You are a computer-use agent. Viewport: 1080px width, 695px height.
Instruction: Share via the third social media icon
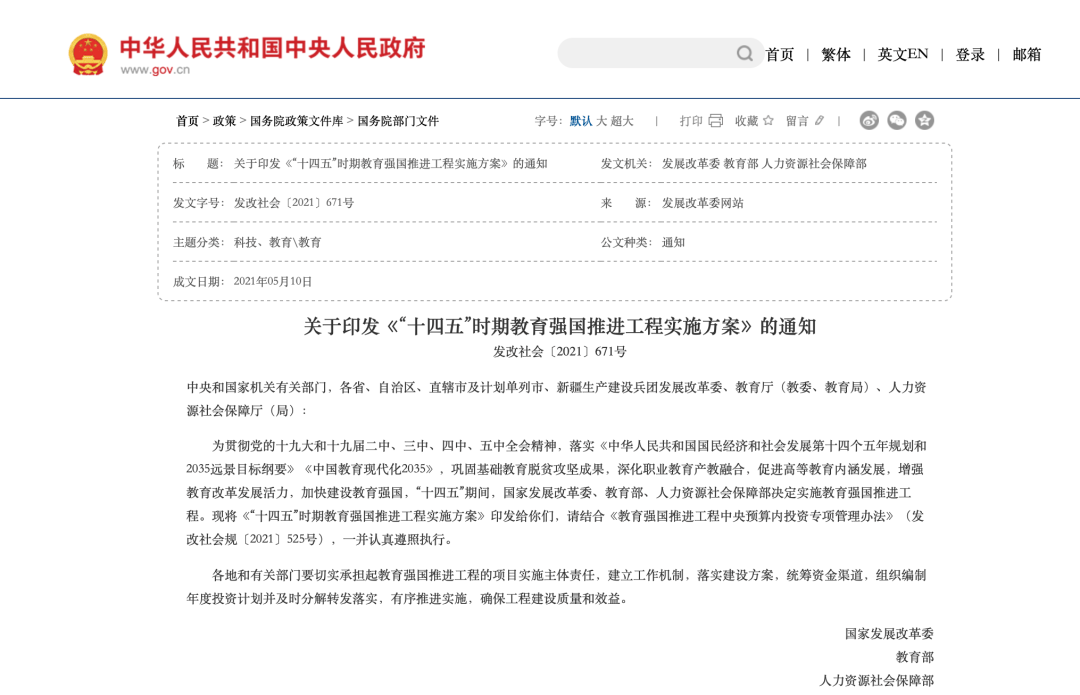click(925, 120)
